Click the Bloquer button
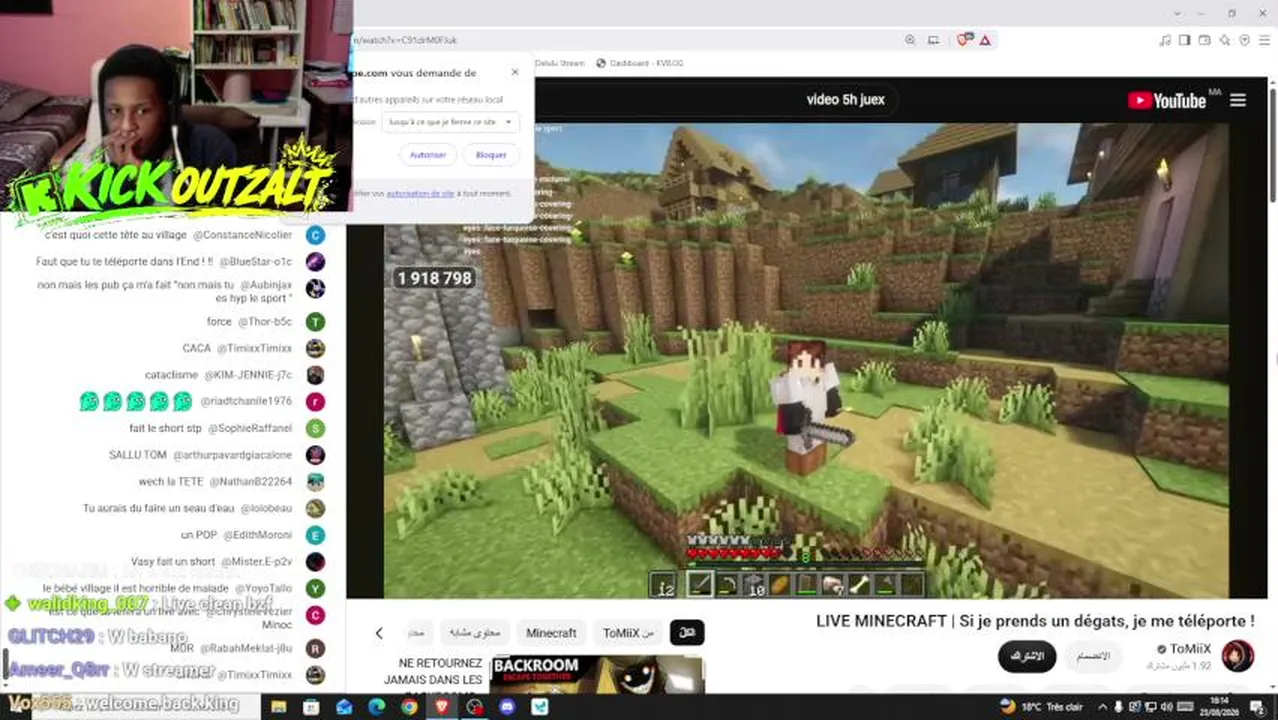The height and width of the screenshot is (720, 1278). coord(491,155)
